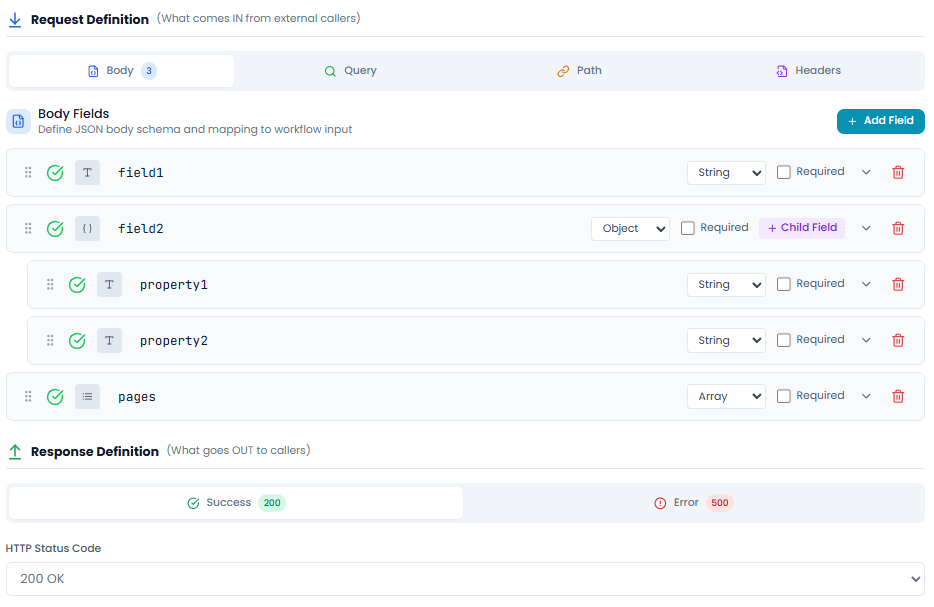This screenshot has height=607, width=934.
Task: Click the green check icon on property1
Action: pos(77,285)
